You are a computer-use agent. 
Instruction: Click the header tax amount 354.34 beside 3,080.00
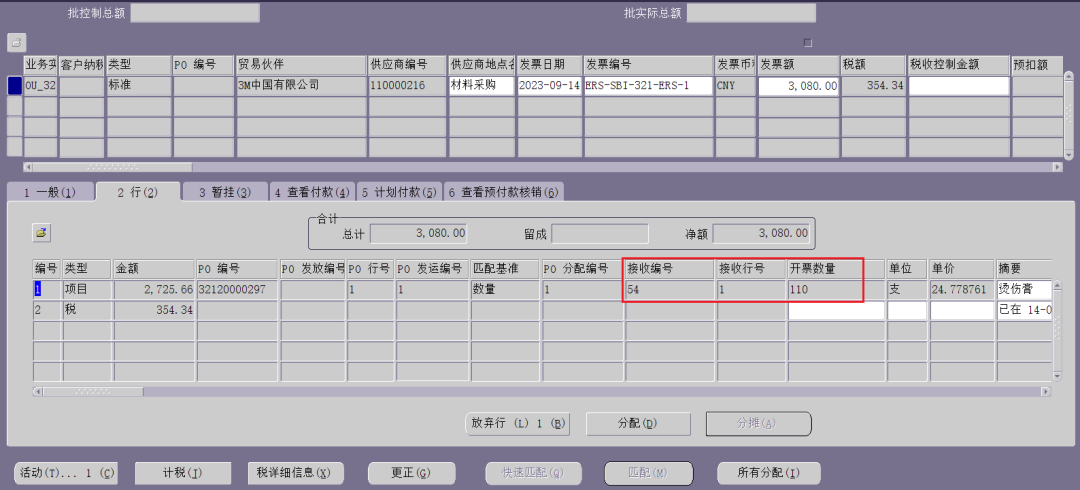(x=873, y=86)
